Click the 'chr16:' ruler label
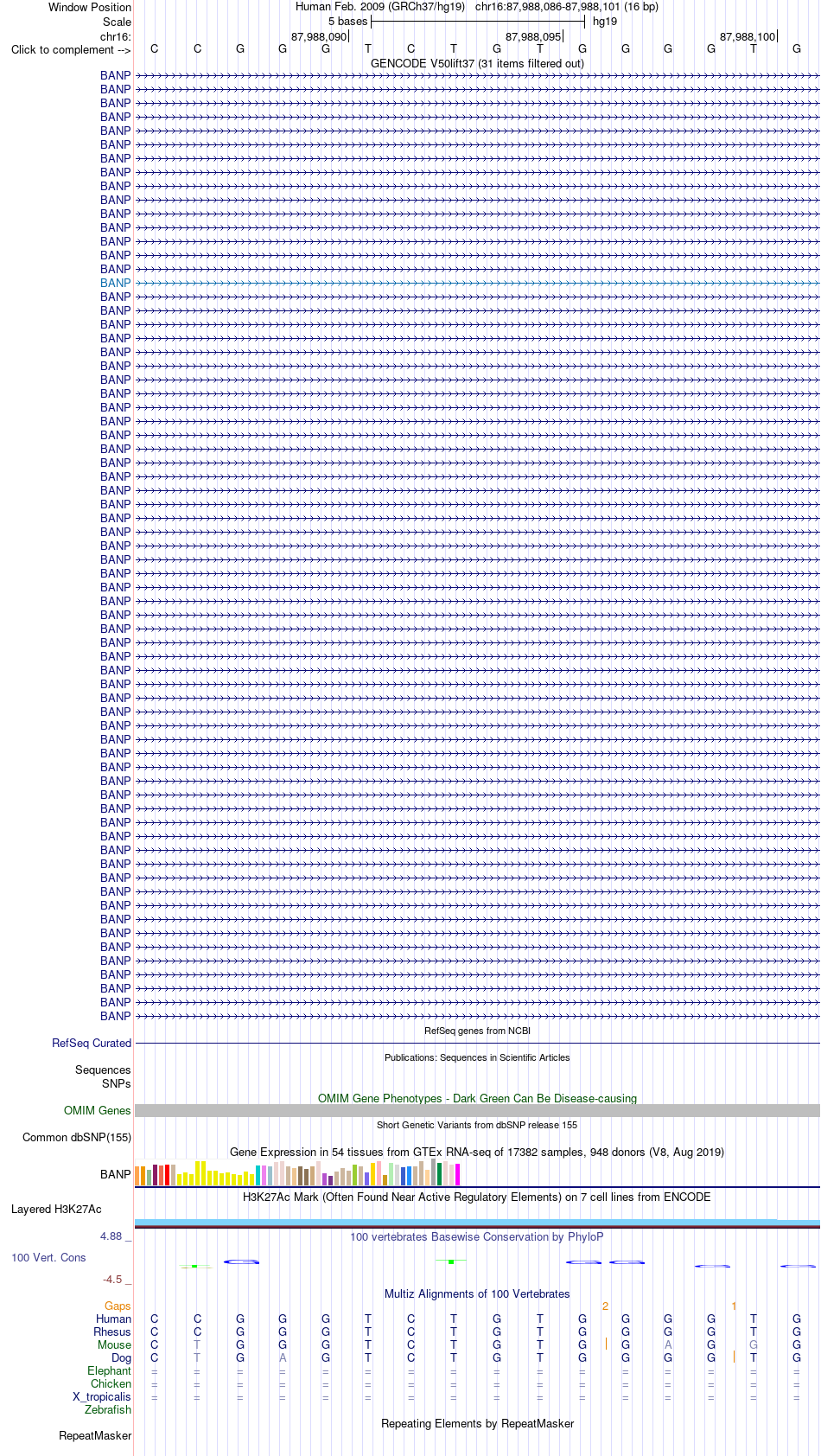The width and height of the screenshot is (821, 1456). pos(116,36)
